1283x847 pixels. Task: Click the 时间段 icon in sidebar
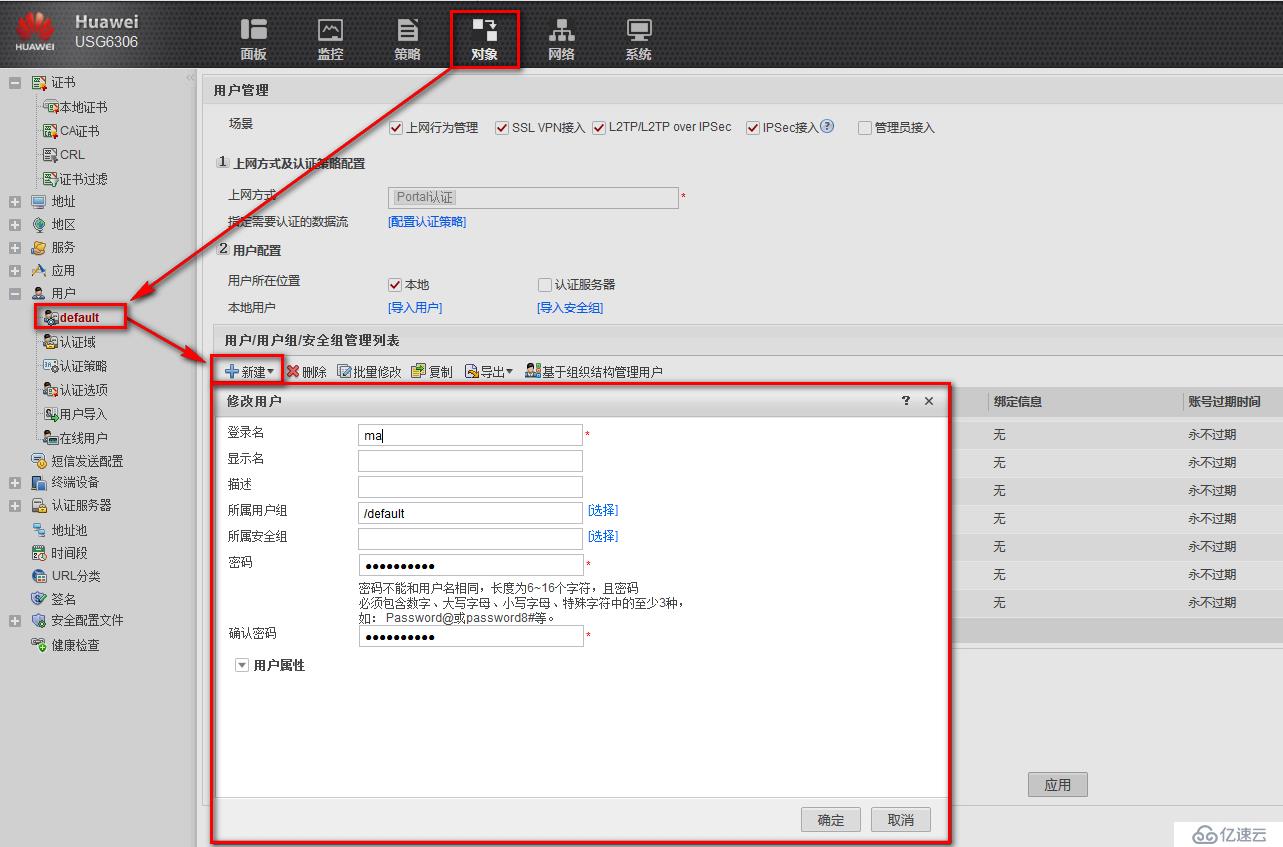click(39, 553)
